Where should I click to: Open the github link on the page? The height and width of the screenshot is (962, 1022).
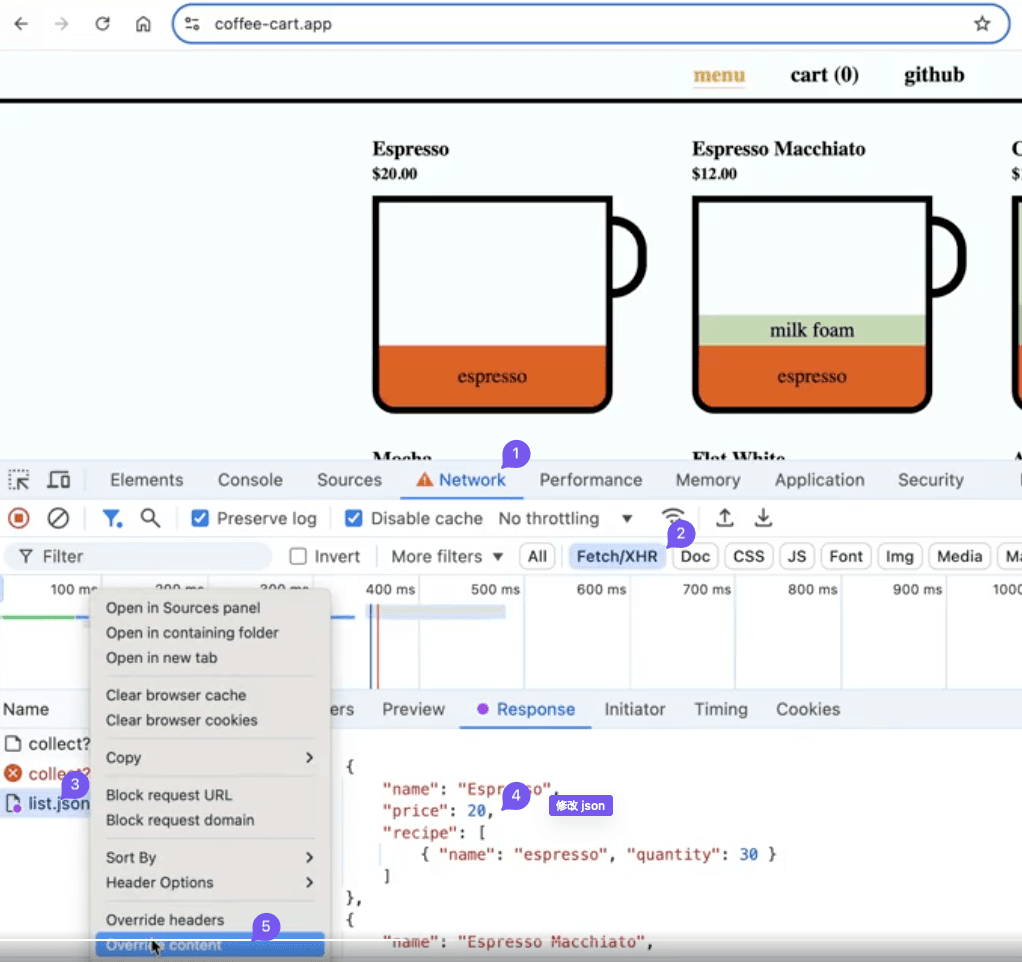coord(932,75)
